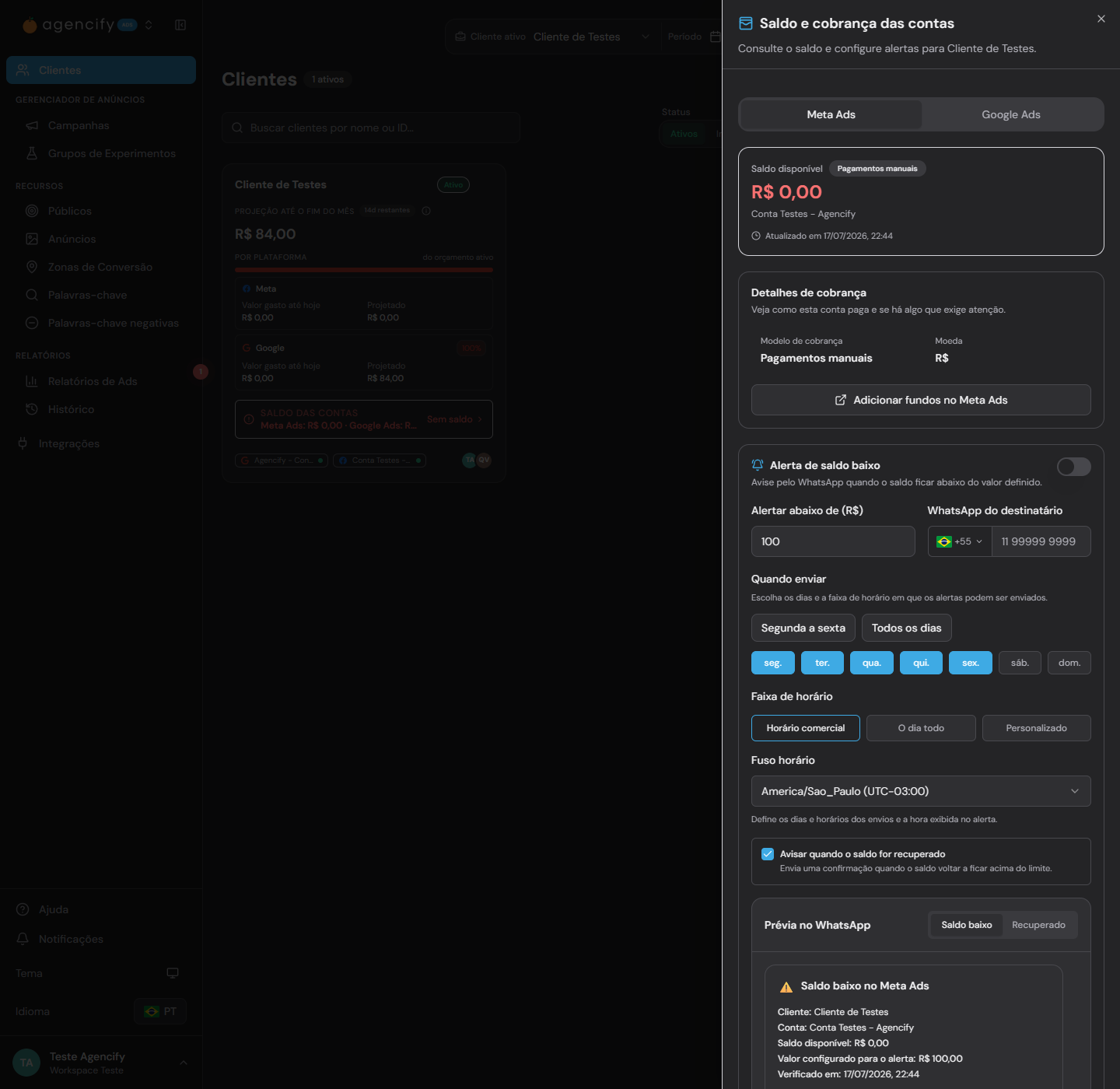Click the Notificações bell icon

point(23,939)
